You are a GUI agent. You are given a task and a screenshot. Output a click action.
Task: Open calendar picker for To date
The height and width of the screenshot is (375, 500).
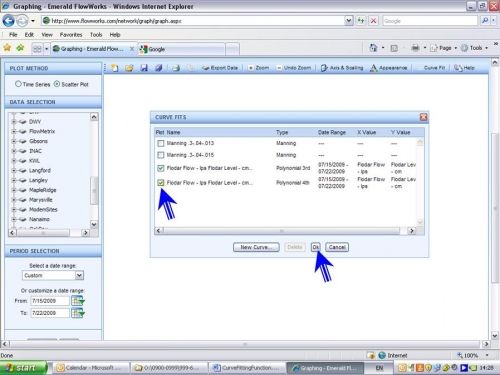point(78,313)
